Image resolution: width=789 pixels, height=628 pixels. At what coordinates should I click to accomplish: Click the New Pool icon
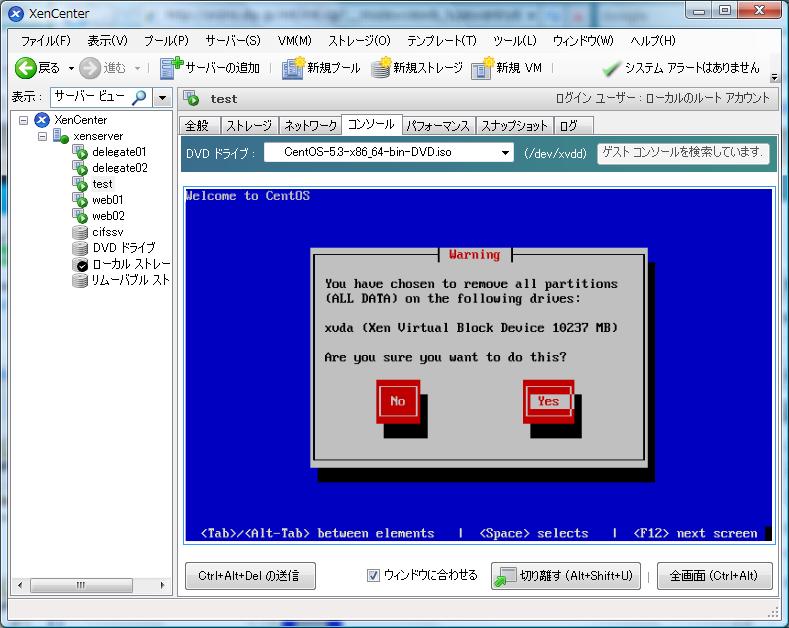click(293, 68)
